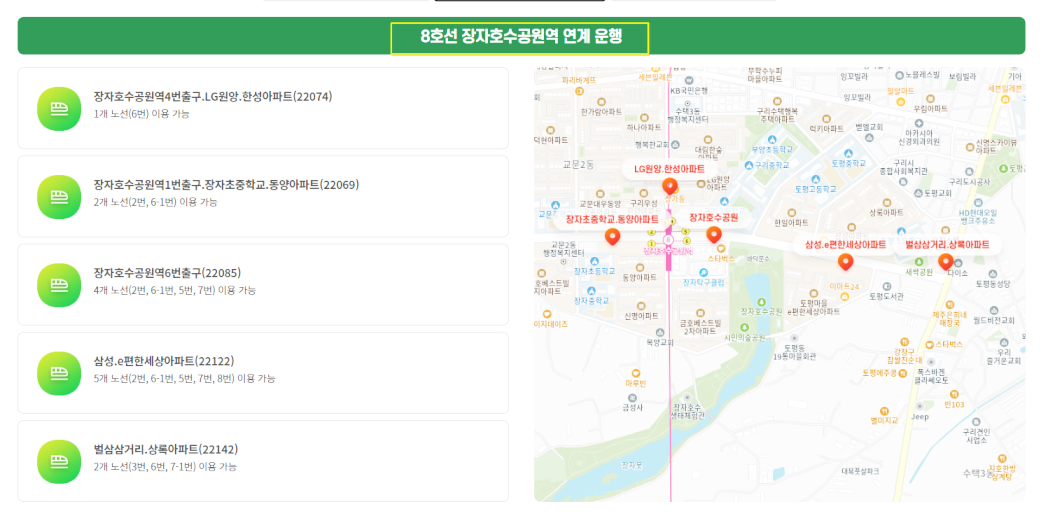Open stop 장자호수공원역4번출구.LG원앙.한성아파트(22074)

(263, 108)
